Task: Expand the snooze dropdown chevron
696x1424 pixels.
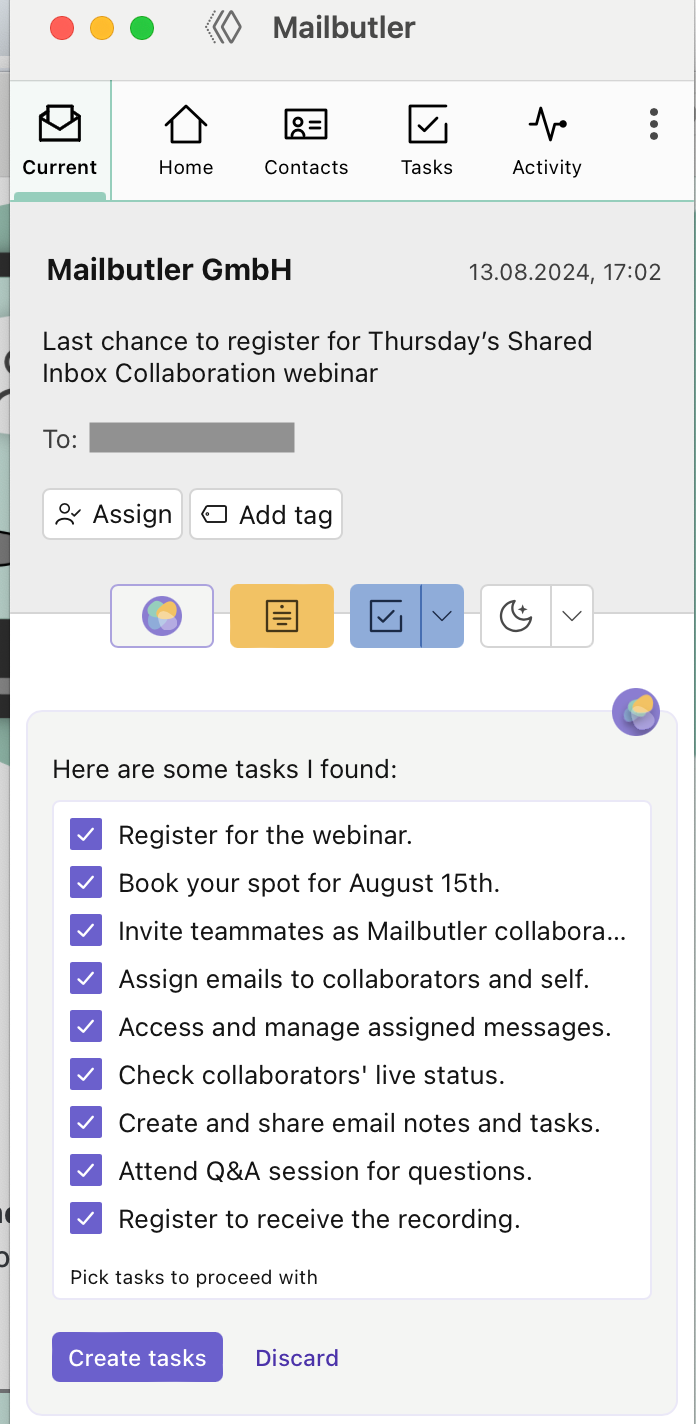Action: click(x=572, y=616)
